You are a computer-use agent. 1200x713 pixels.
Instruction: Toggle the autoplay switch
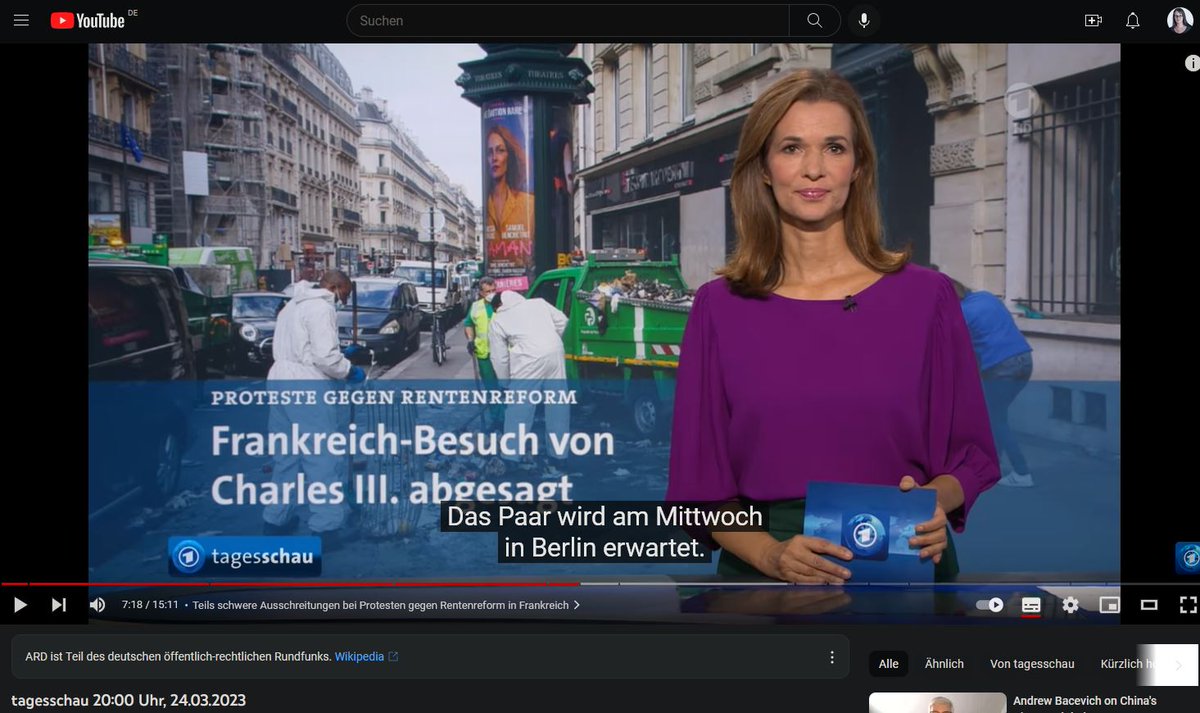tap(990, 605)
